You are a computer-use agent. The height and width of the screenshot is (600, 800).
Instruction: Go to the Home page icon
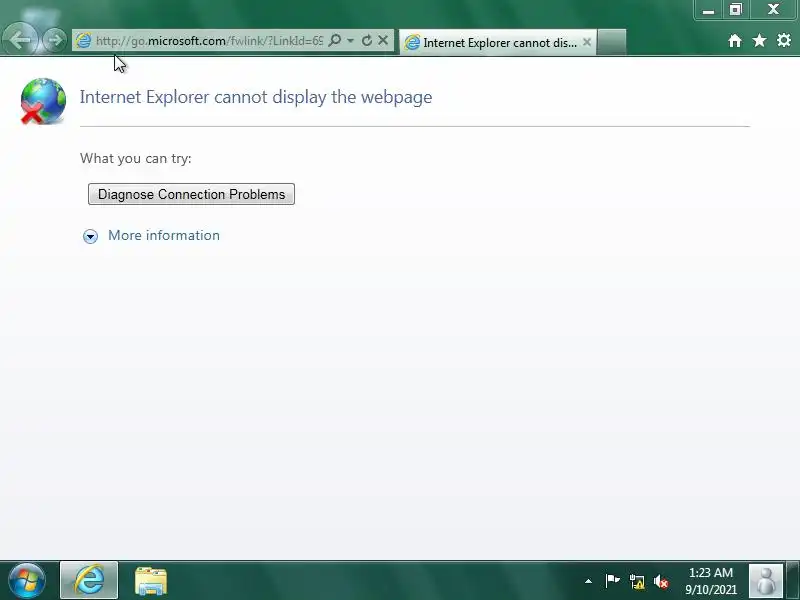click(735, 40)
